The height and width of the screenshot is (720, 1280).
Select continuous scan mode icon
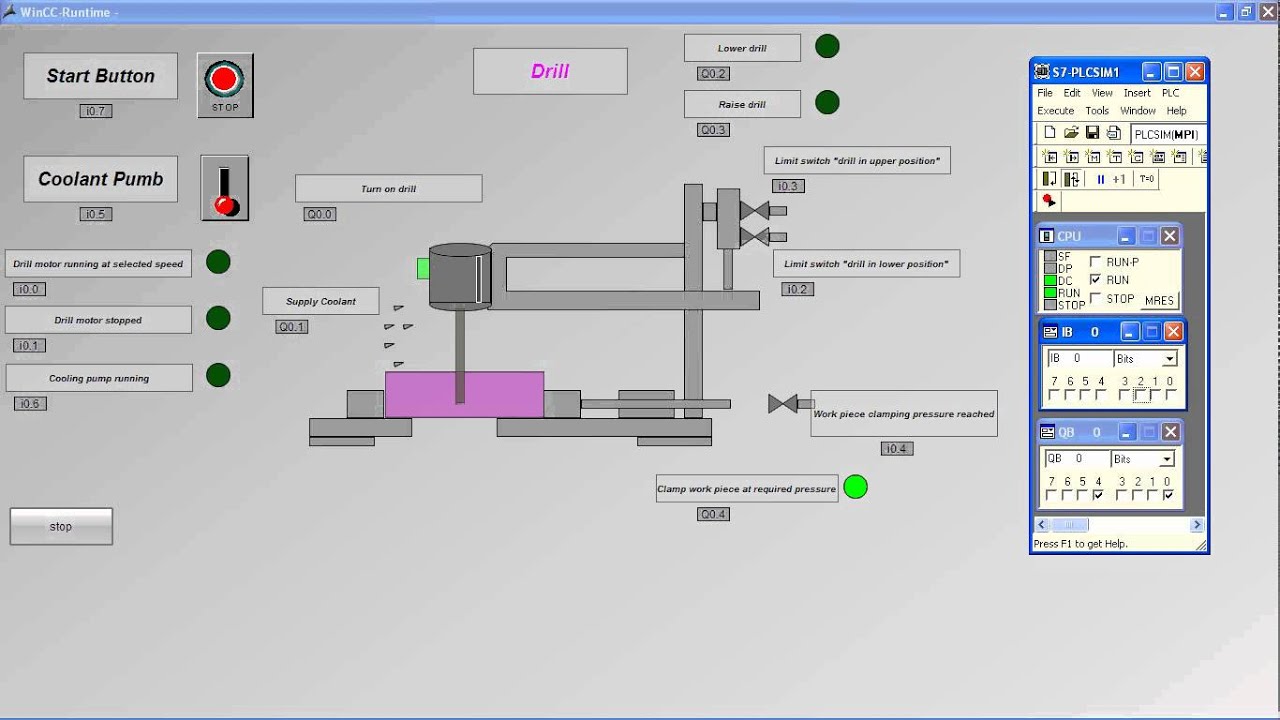tap(1071, 179)
